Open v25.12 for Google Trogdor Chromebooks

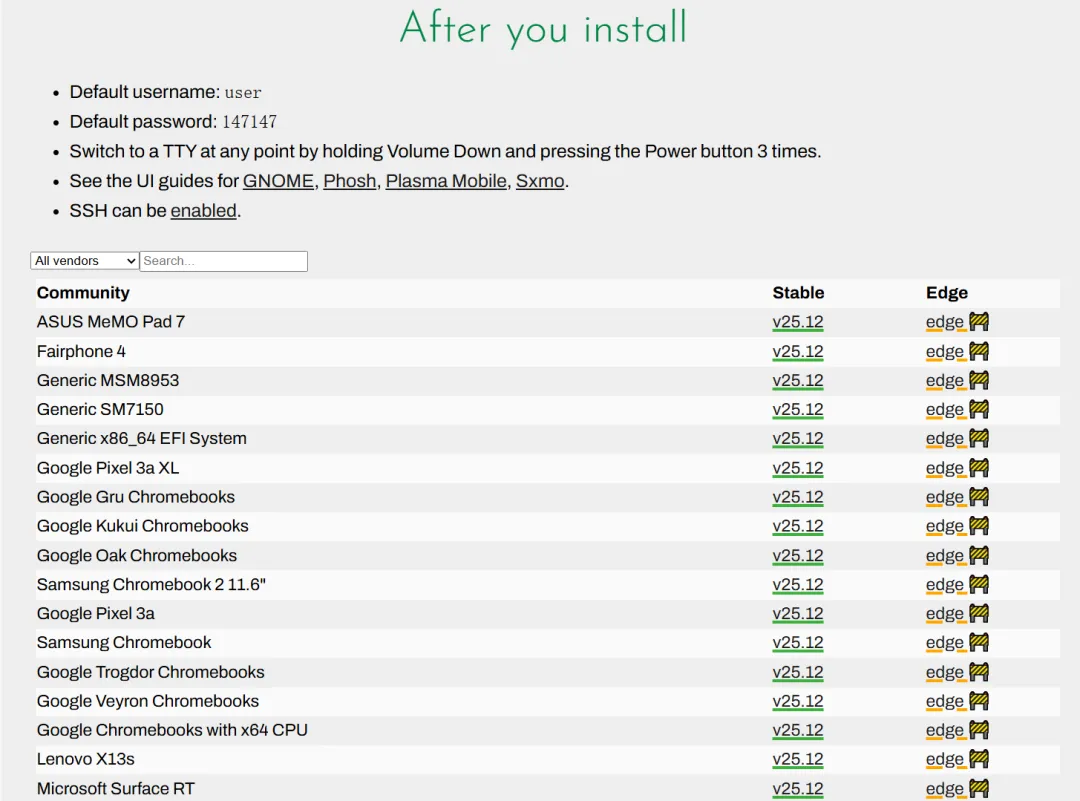point(798,672)
